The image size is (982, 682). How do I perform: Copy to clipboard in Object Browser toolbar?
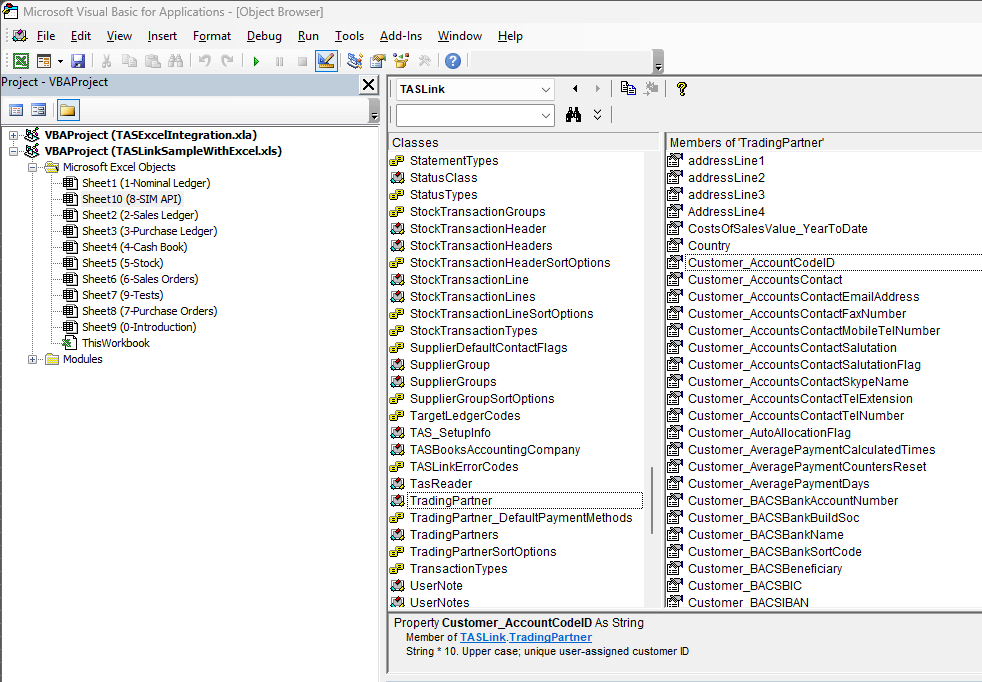[628, 89]
